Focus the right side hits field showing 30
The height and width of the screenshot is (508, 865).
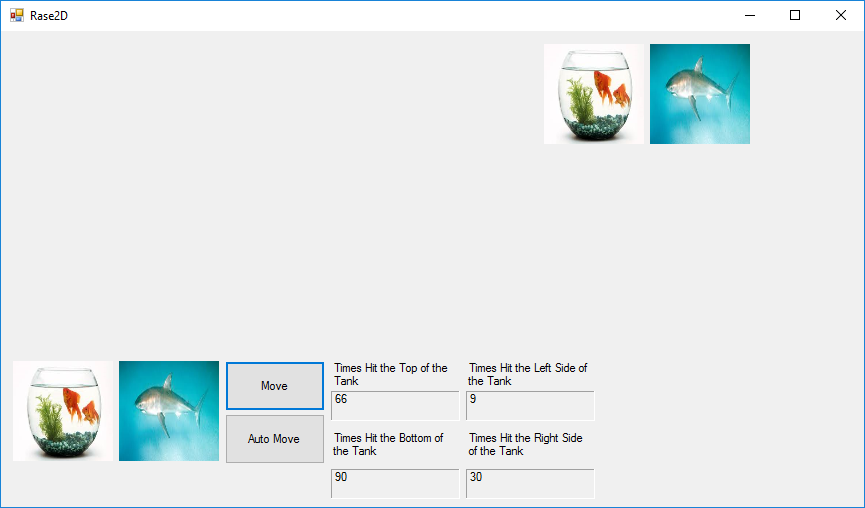530,484
